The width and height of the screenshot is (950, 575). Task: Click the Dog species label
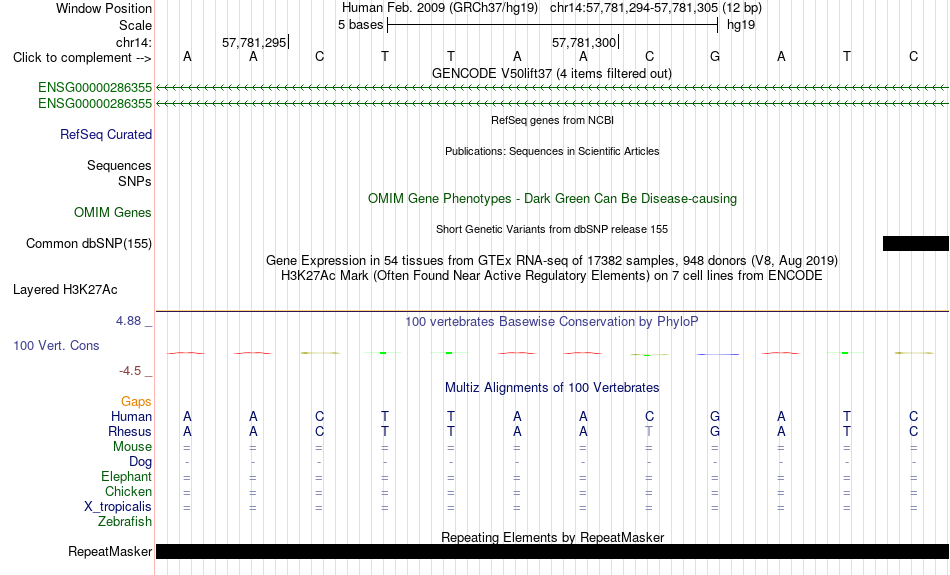[x=140, y=462]
